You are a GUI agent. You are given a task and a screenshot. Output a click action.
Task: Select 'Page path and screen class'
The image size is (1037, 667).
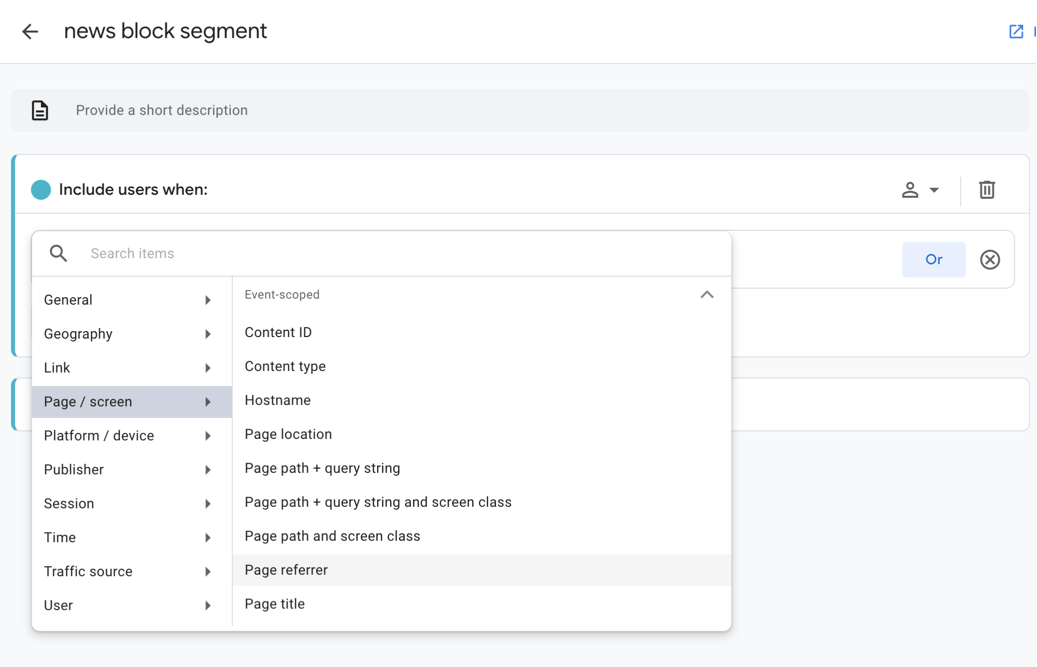(x=481, y=536)
